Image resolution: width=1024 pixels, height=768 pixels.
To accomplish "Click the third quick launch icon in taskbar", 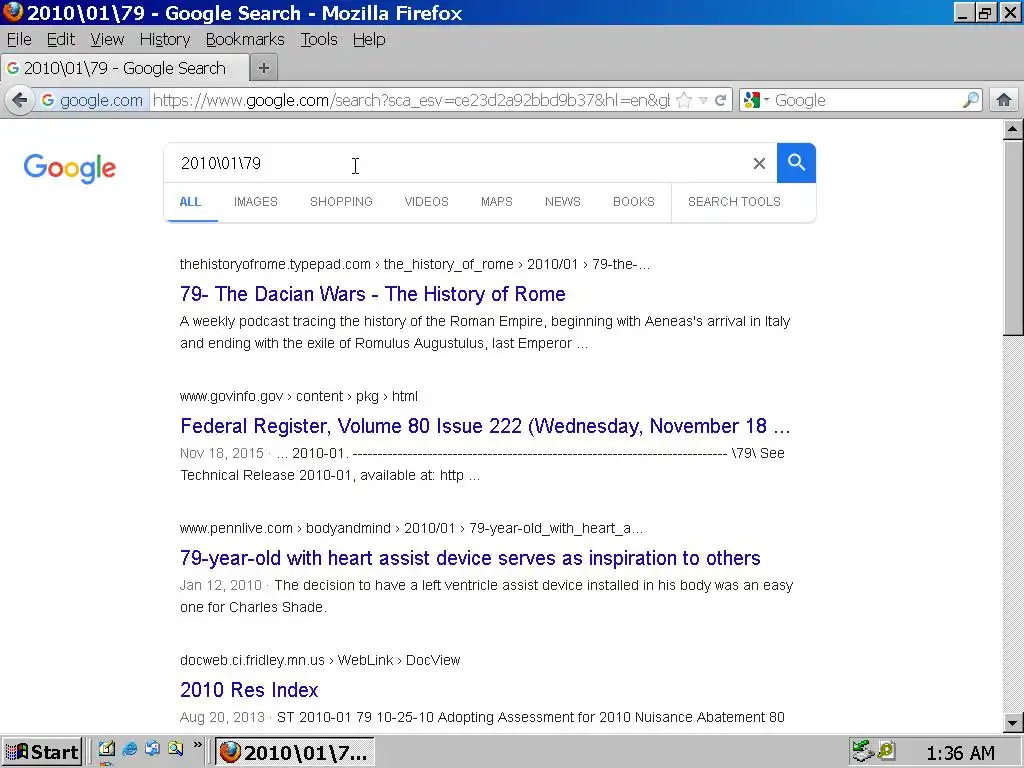I will [x=152, y=748].
